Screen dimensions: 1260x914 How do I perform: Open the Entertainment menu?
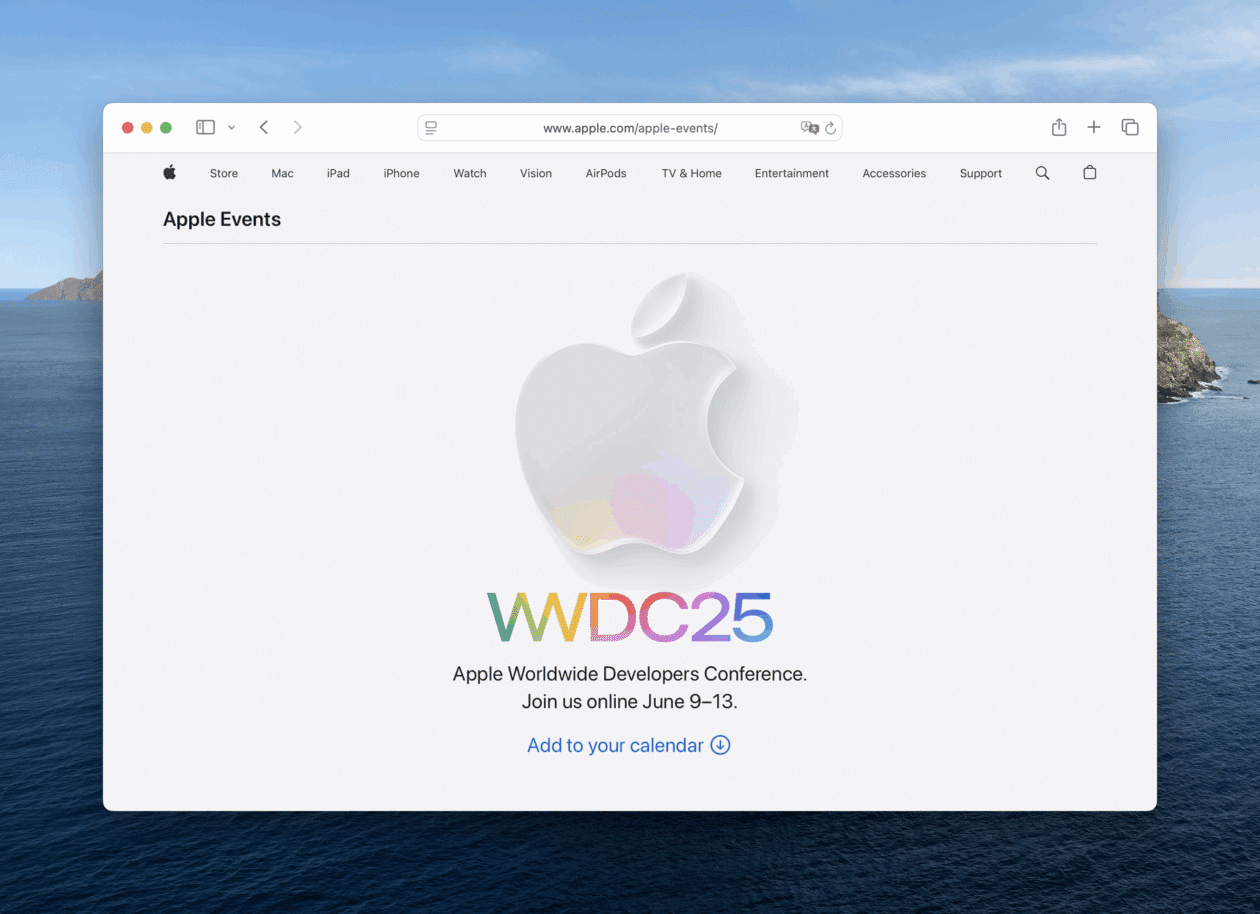pyautogui.click(x=792, y=173)
